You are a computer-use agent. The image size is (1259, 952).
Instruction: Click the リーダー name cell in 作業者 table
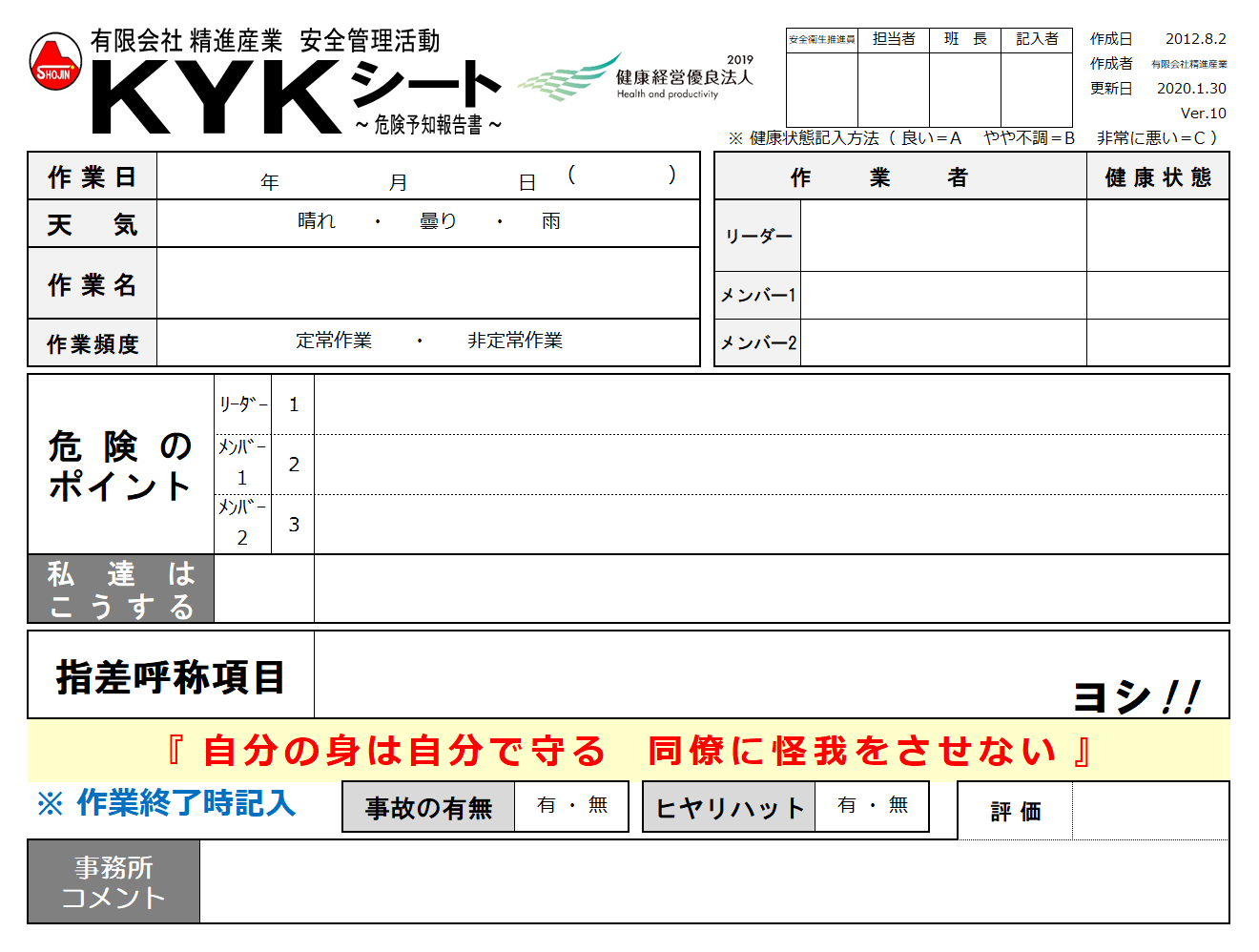[x=943, y=236]
